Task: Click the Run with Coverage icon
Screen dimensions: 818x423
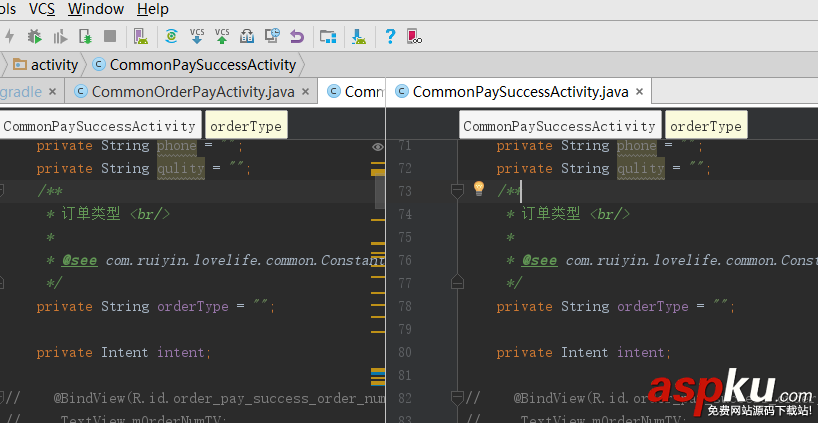Action: pos(61,37)
